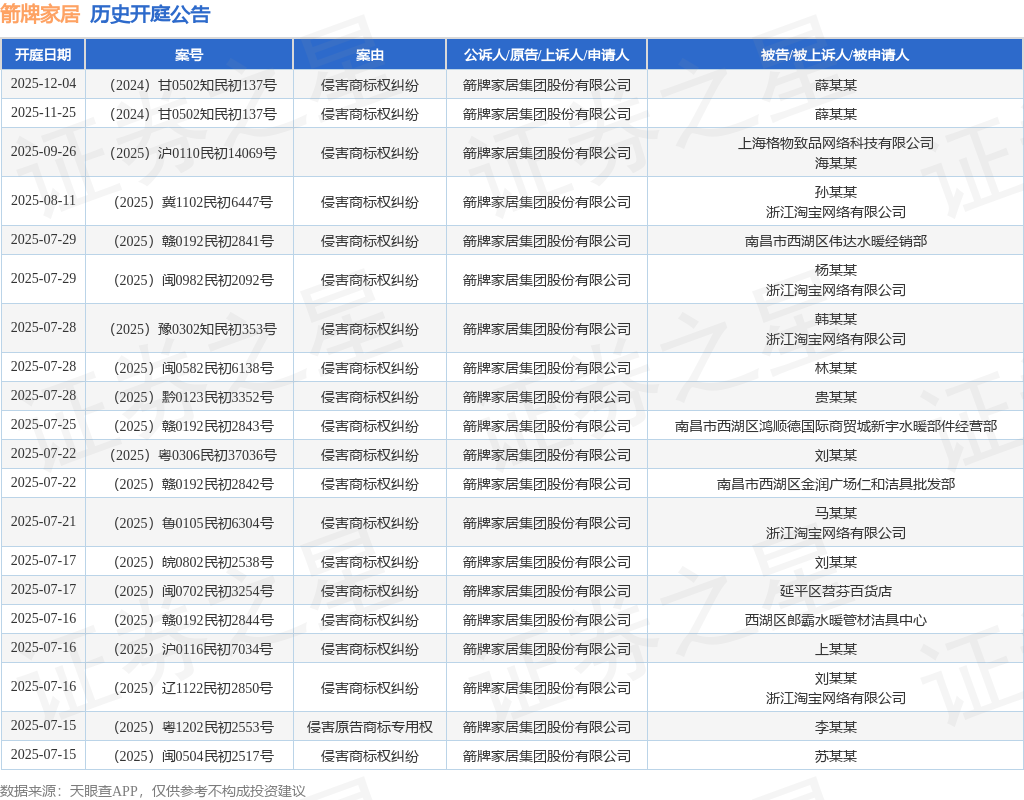The height and width of the screenshot is (800, 1024).
Task: Click 浙江淘宝网络有限公司 in the 韩某某 row
Action: [835, 339]
